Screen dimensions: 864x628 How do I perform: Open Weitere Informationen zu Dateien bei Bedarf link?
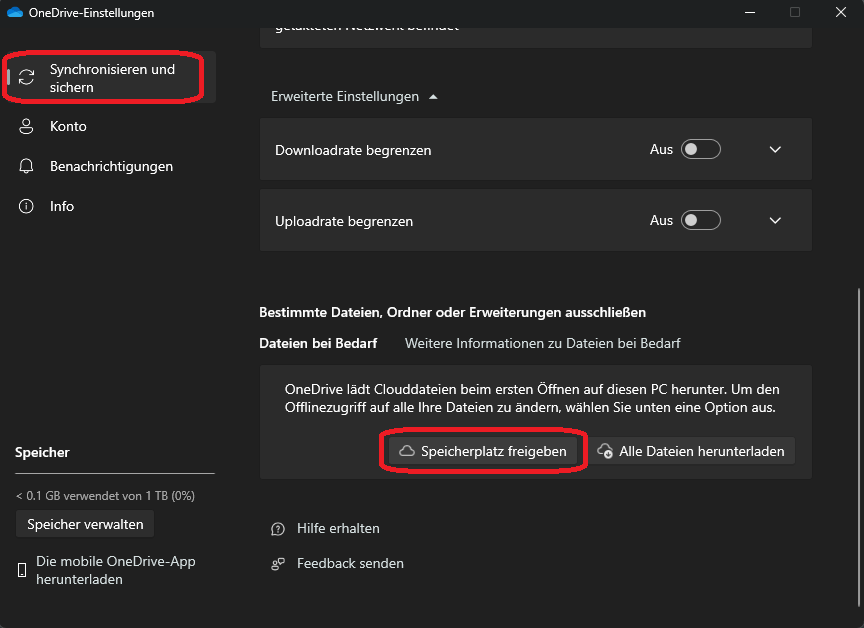coord(543,343)
